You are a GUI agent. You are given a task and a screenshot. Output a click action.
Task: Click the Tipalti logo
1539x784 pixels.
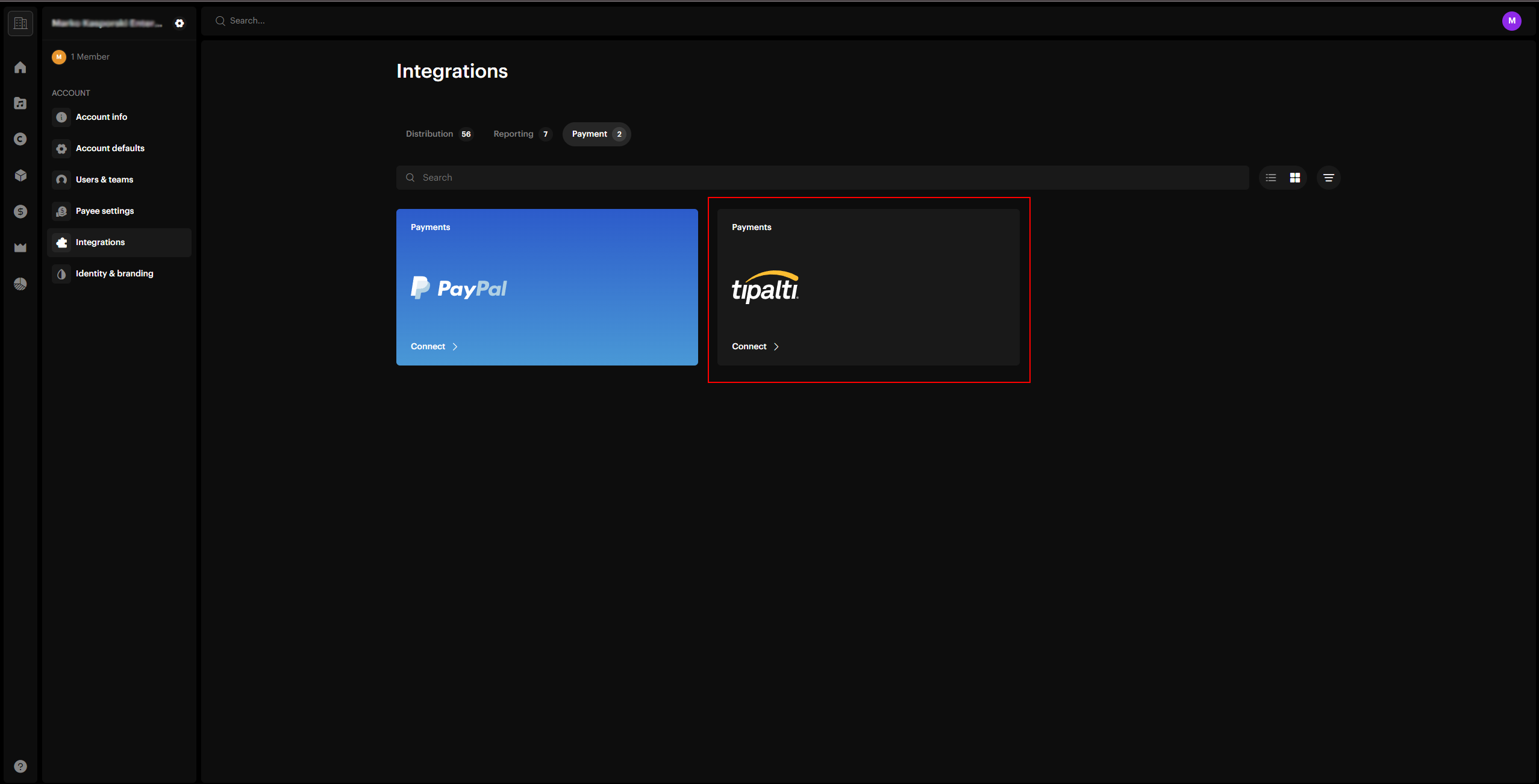tap(765, 287)
